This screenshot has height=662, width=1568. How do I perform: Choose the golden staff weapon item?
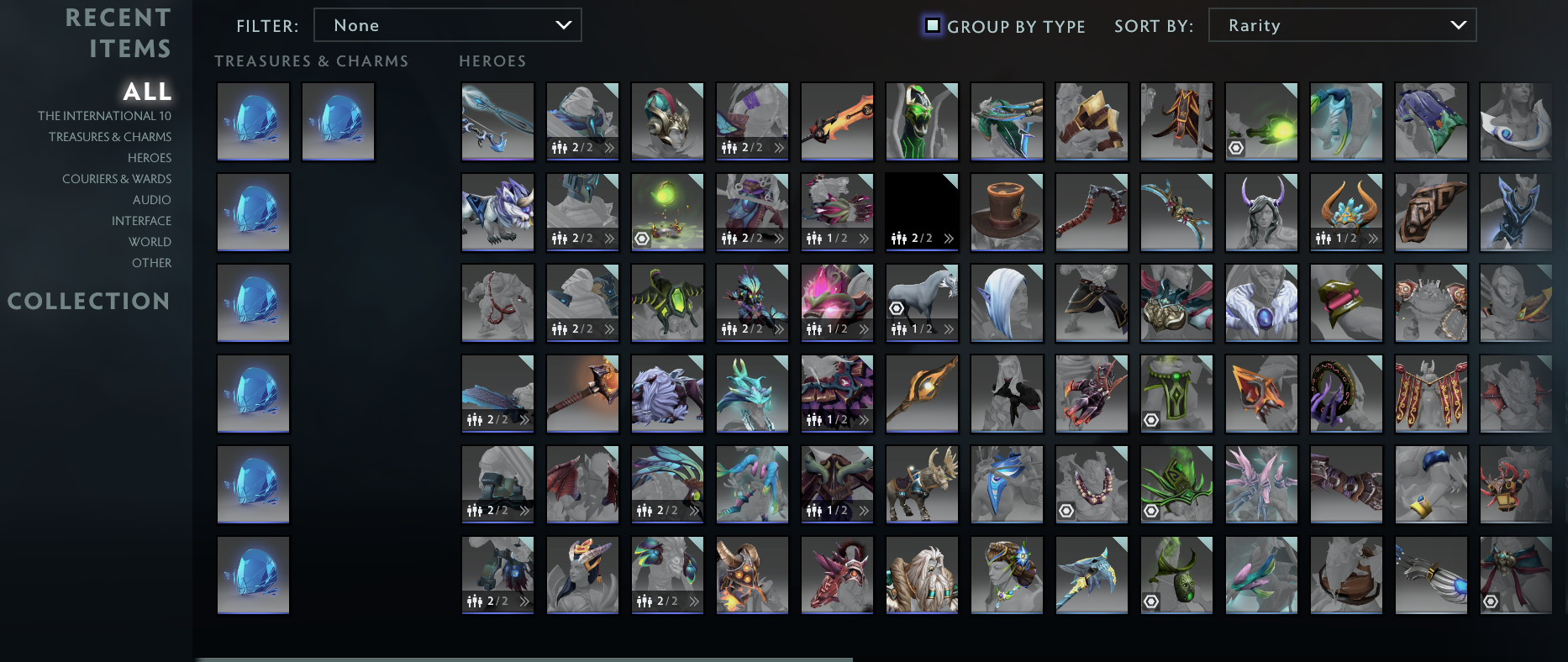click(922, 394)
